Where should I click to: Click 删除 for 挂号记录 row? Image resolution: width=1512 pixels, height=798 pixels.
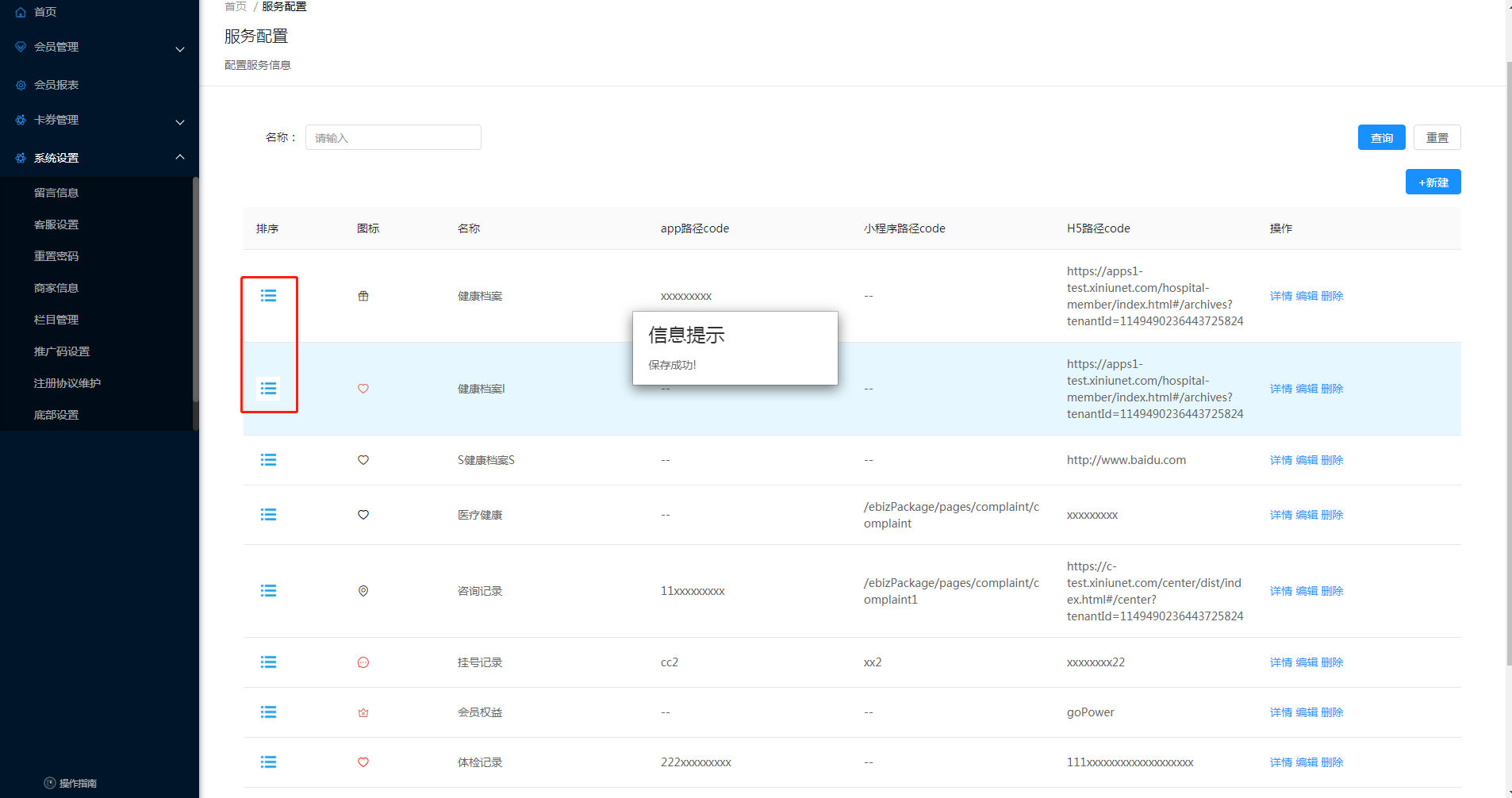point(1332,662)
